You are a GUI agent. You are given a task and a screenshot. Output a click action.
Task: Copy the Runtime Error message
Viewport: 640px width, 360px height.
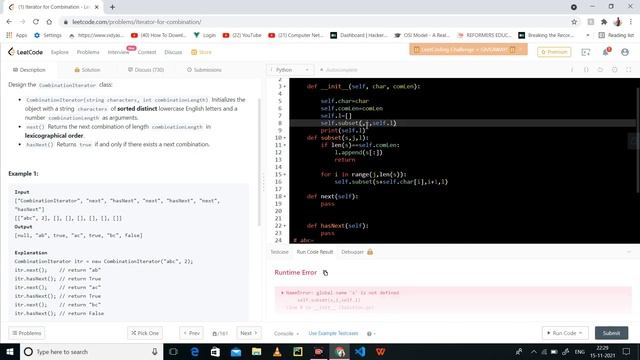point(325,273)
